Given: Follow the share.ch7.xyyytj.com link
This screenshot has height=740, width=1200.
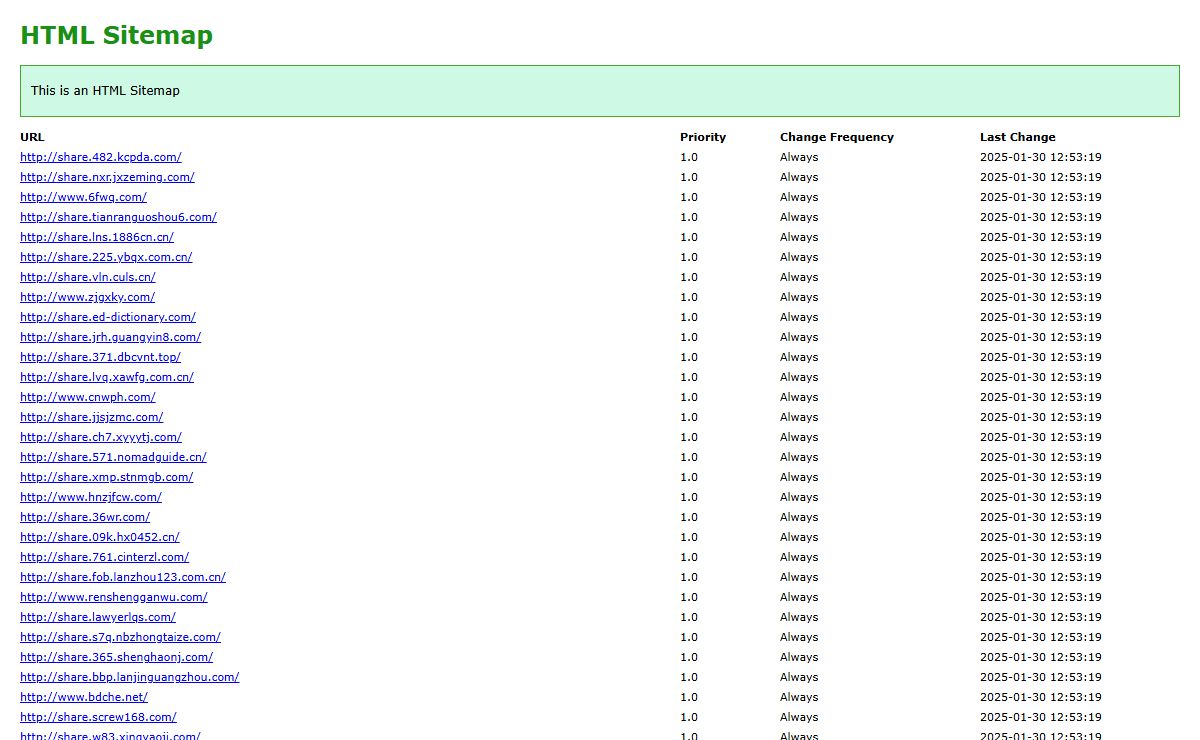Looking at the screenshot, I should point(101,437).
